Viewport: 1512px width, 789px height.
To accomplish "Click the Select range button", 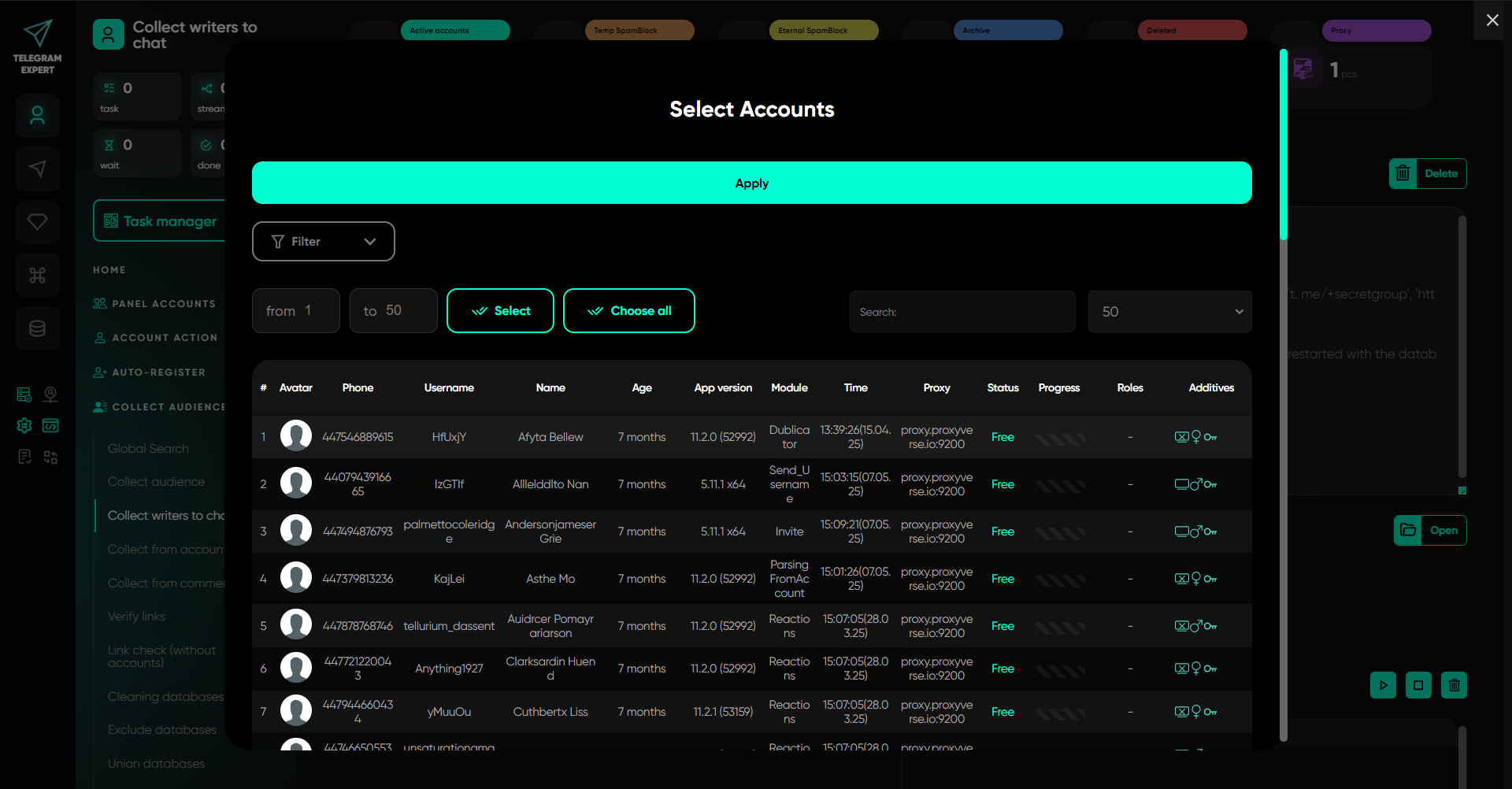I will (500, 311).
